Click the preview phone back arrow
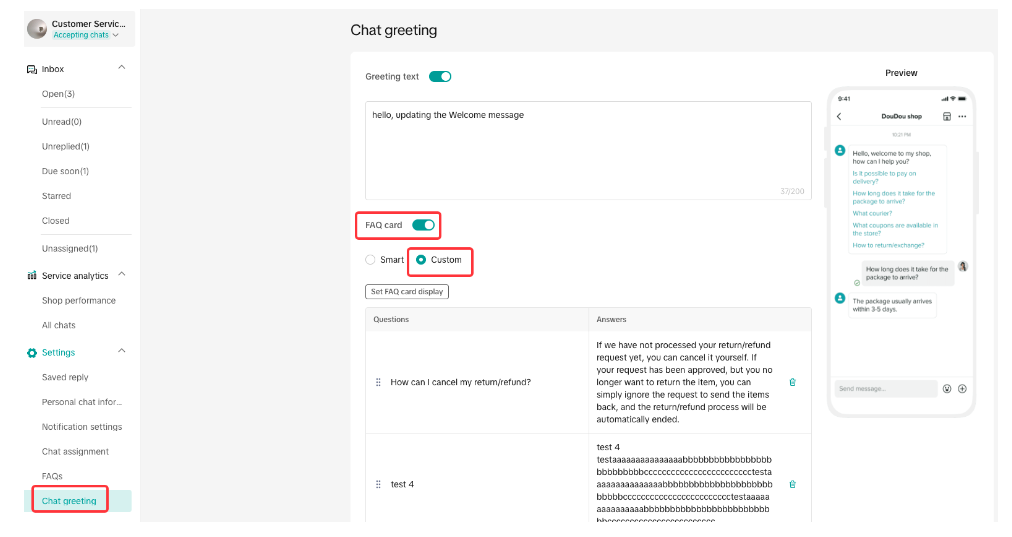1012x537 pixels. point(839,117)
